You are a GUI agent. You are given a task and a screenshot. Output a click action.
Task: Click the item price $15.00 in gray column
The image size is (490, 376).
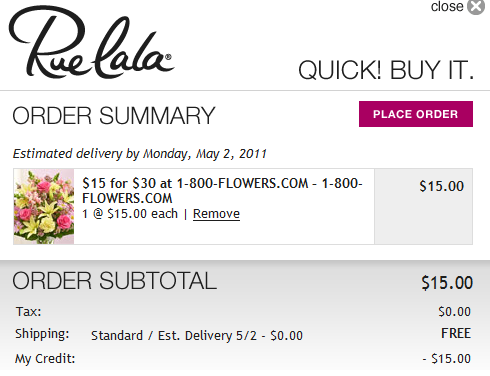click(441, 186)
